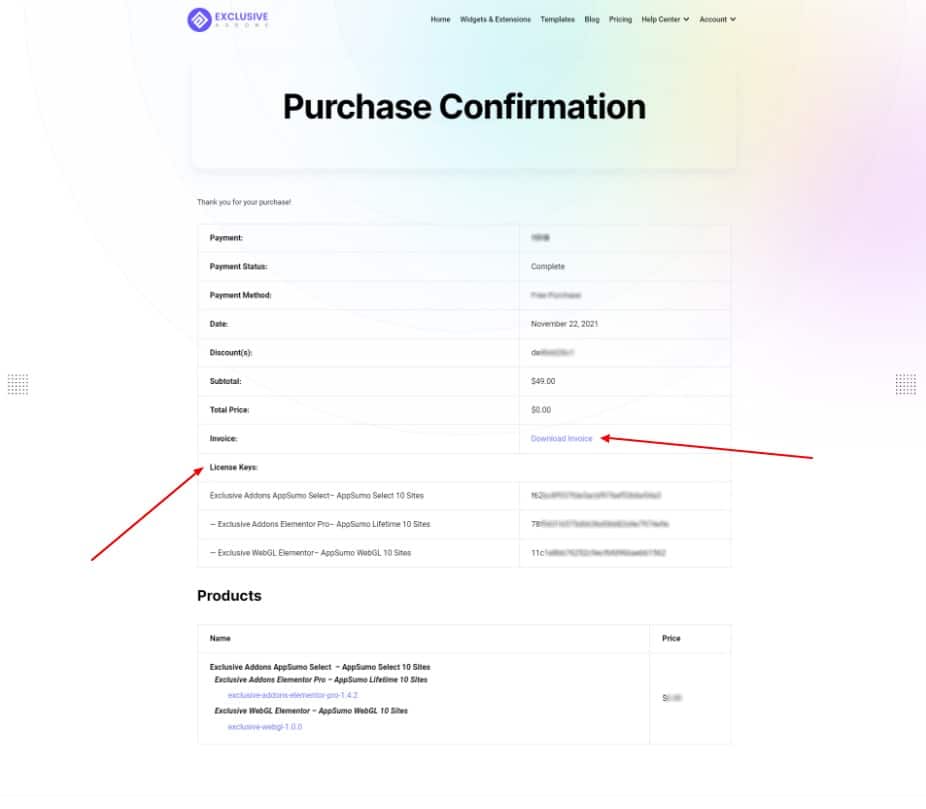926x809 pixels.
Task: Click the Exclusive Addons brand text
Action: (242, 19)
